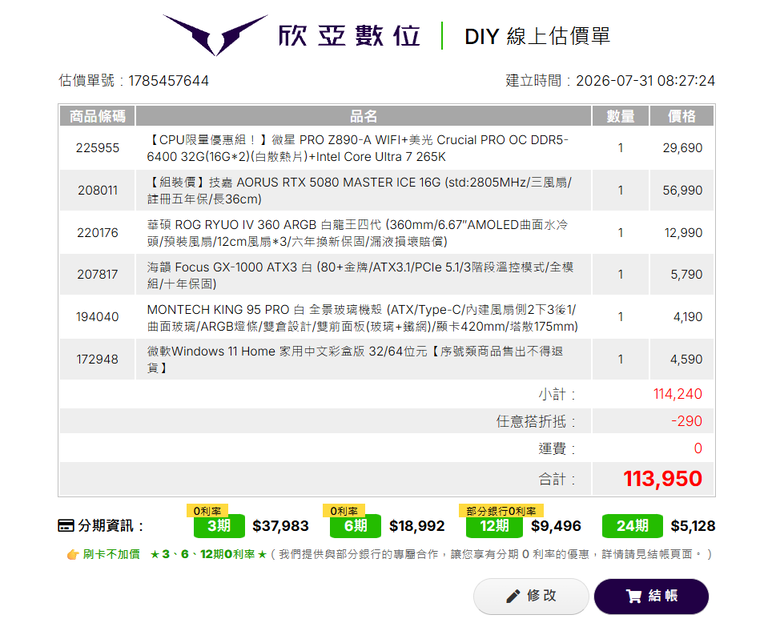Click the pointing hand icon beside 刷卡不加價
Viewport: 780px width, 643px height.
[x=73, y=554]
